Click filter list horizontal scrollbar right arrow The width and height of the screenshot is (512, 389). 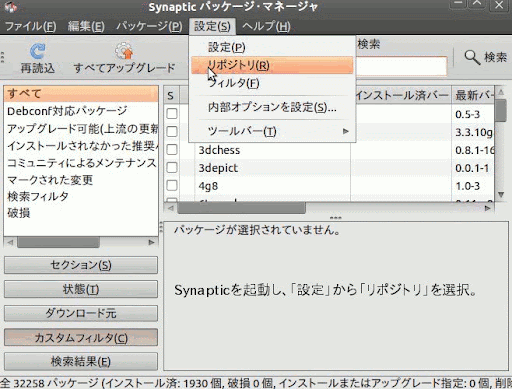151,242
